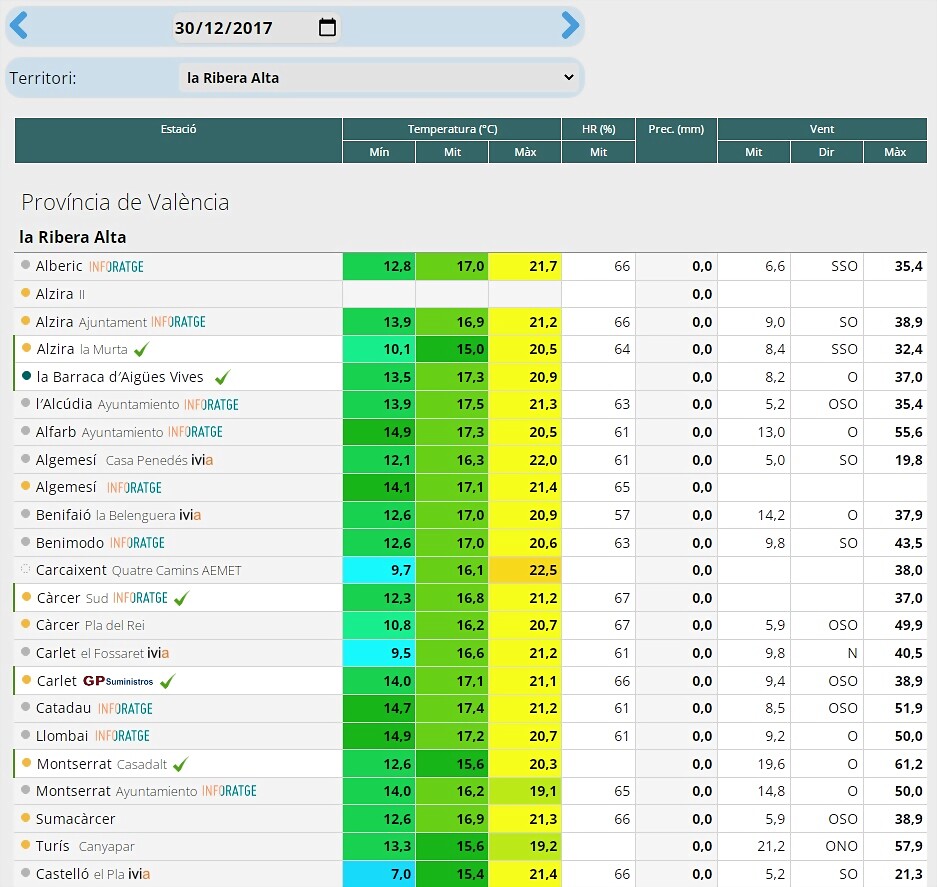Screen dimensions: 937x887
Task: Open Algemesí Casa Penedés station link
Action: click(x=111, y=460)
